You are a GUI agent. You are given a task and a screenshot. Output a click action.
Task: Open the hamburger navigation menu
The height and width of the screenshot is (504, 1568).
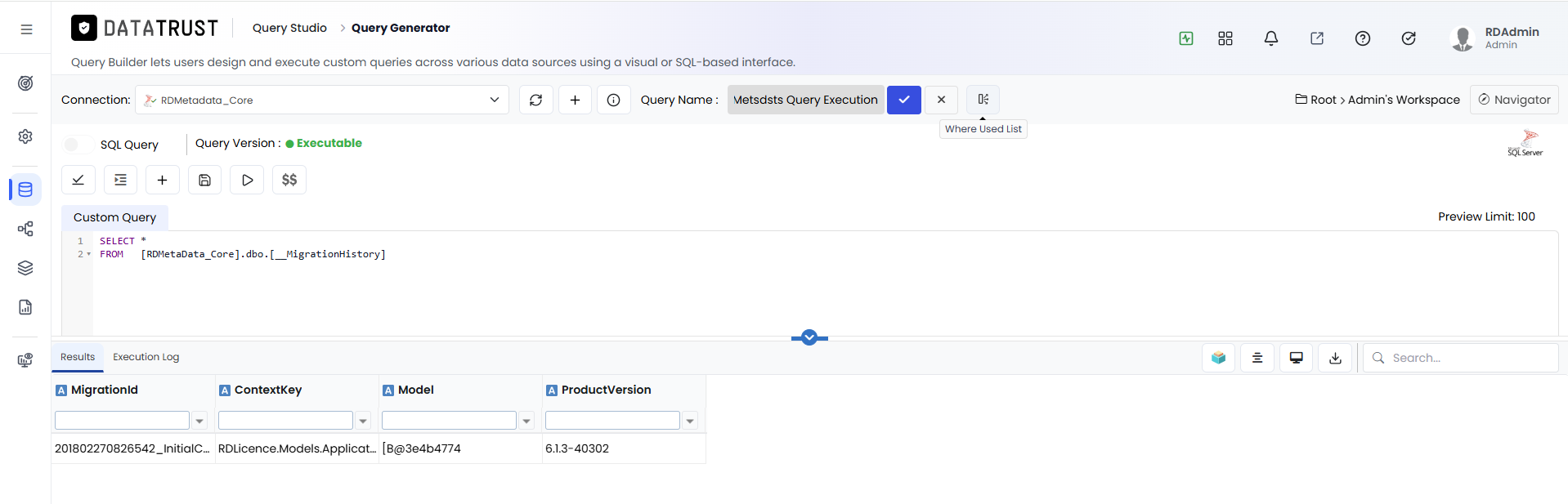26,29
